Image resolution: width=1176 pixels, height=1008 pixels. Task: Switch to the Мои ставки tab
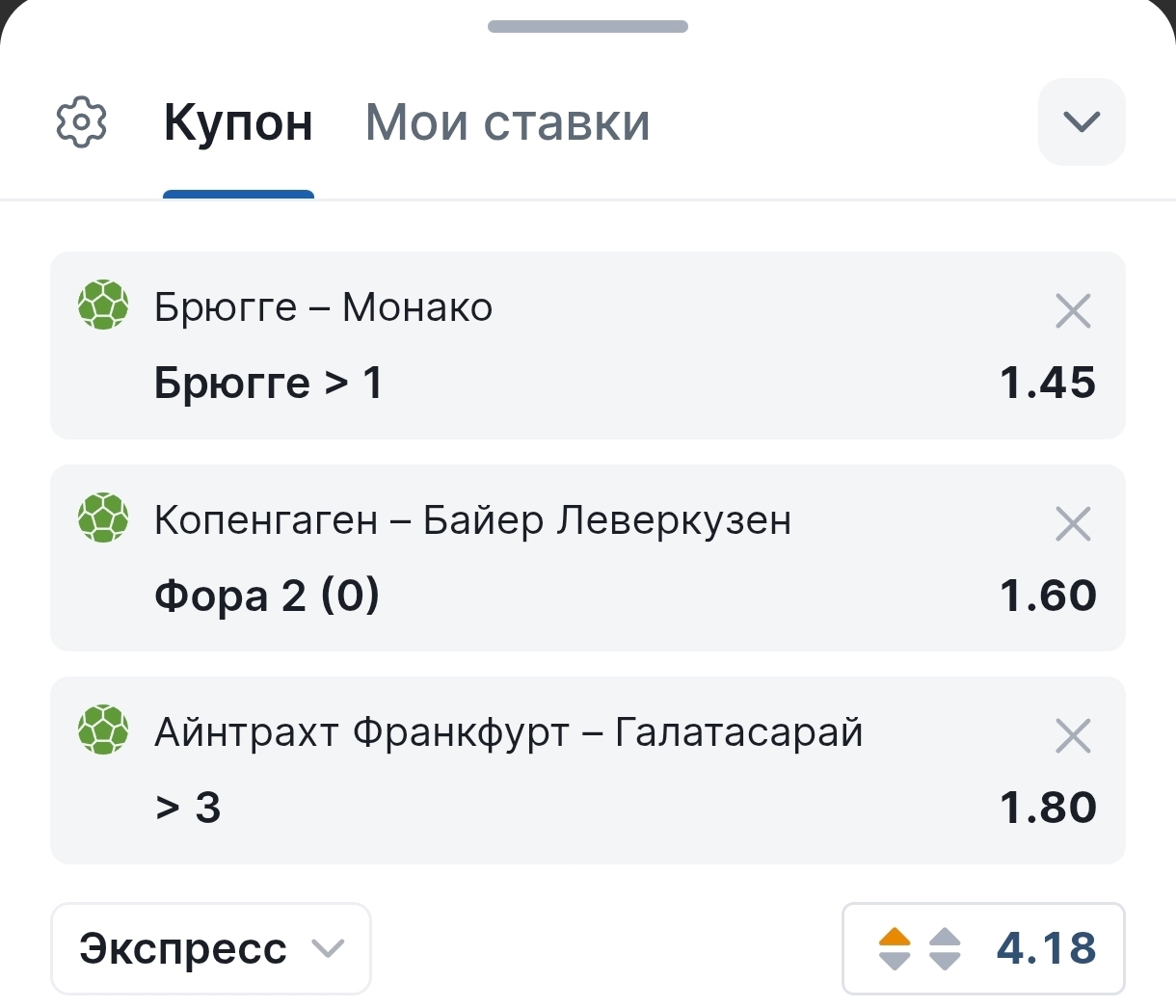click(x=508, y=123)
